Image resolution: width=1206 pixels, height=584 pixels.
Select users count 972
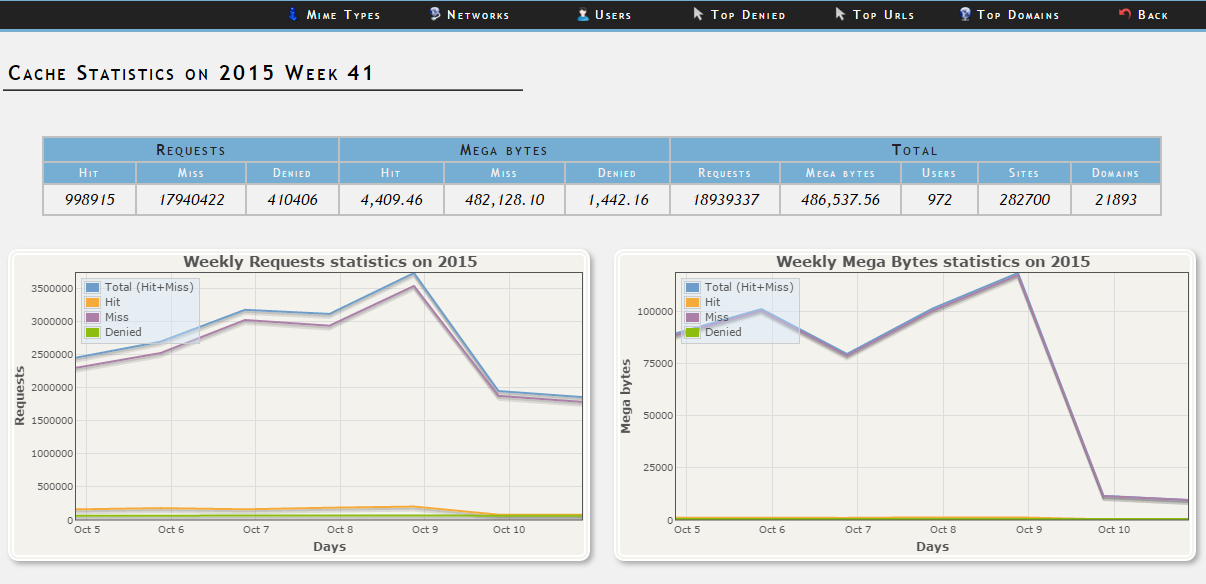(939, 200)
